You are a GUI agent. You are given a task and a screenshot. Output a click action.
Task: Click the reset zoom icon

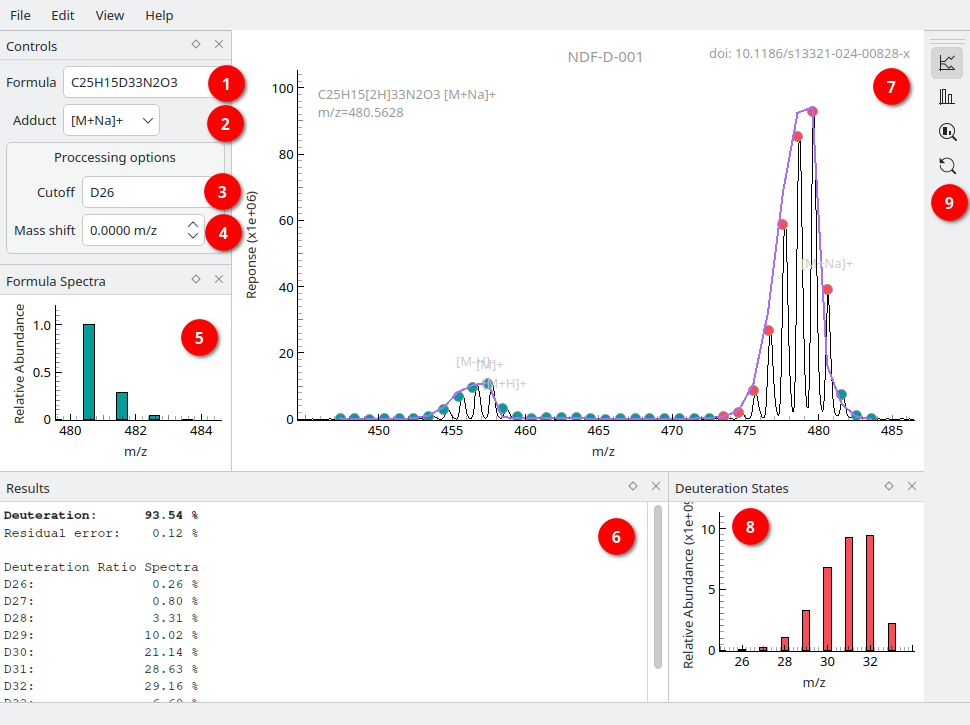click(x=946, y=166)
